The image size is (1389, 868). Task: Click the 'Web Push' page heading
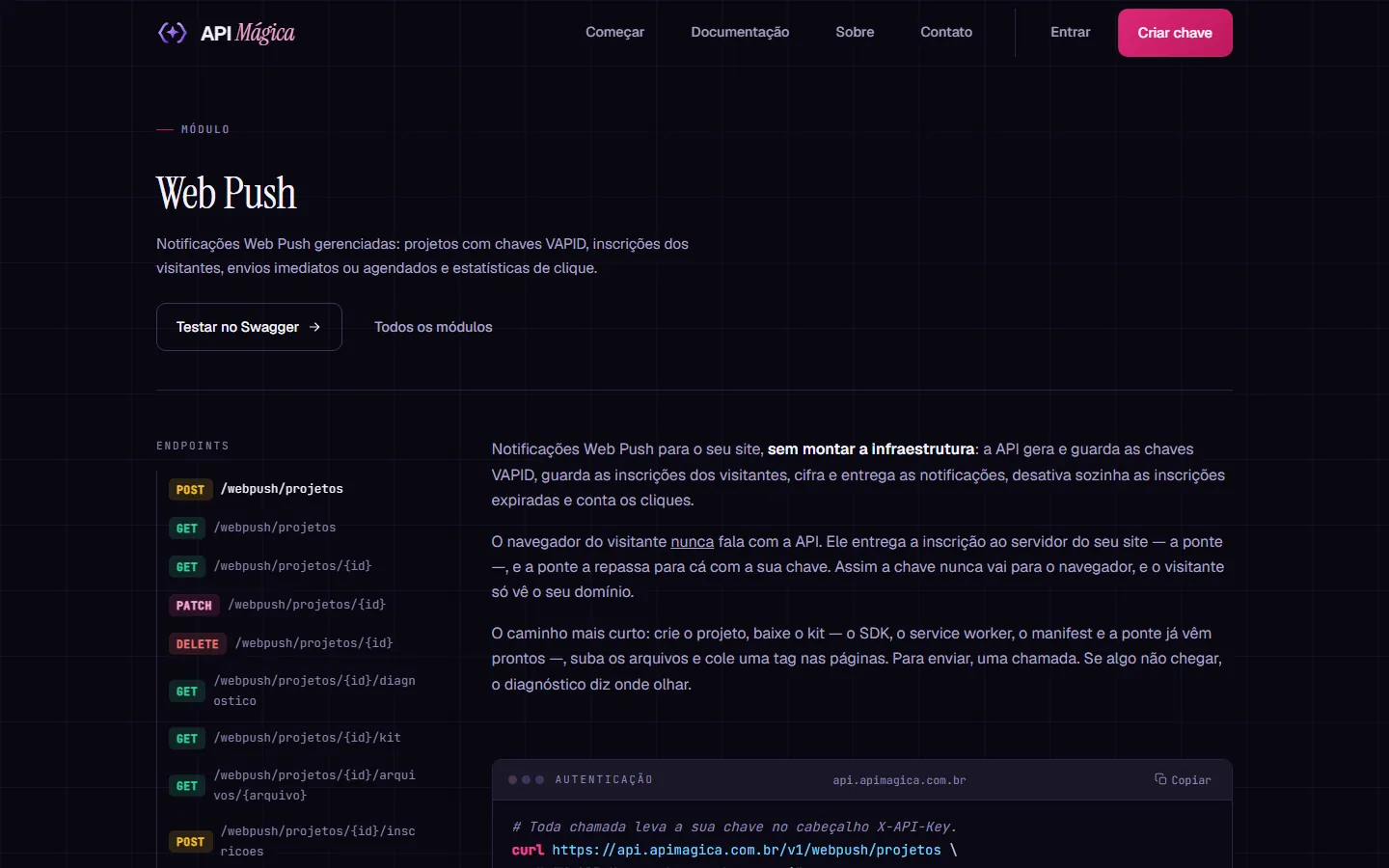pos(227,193)
